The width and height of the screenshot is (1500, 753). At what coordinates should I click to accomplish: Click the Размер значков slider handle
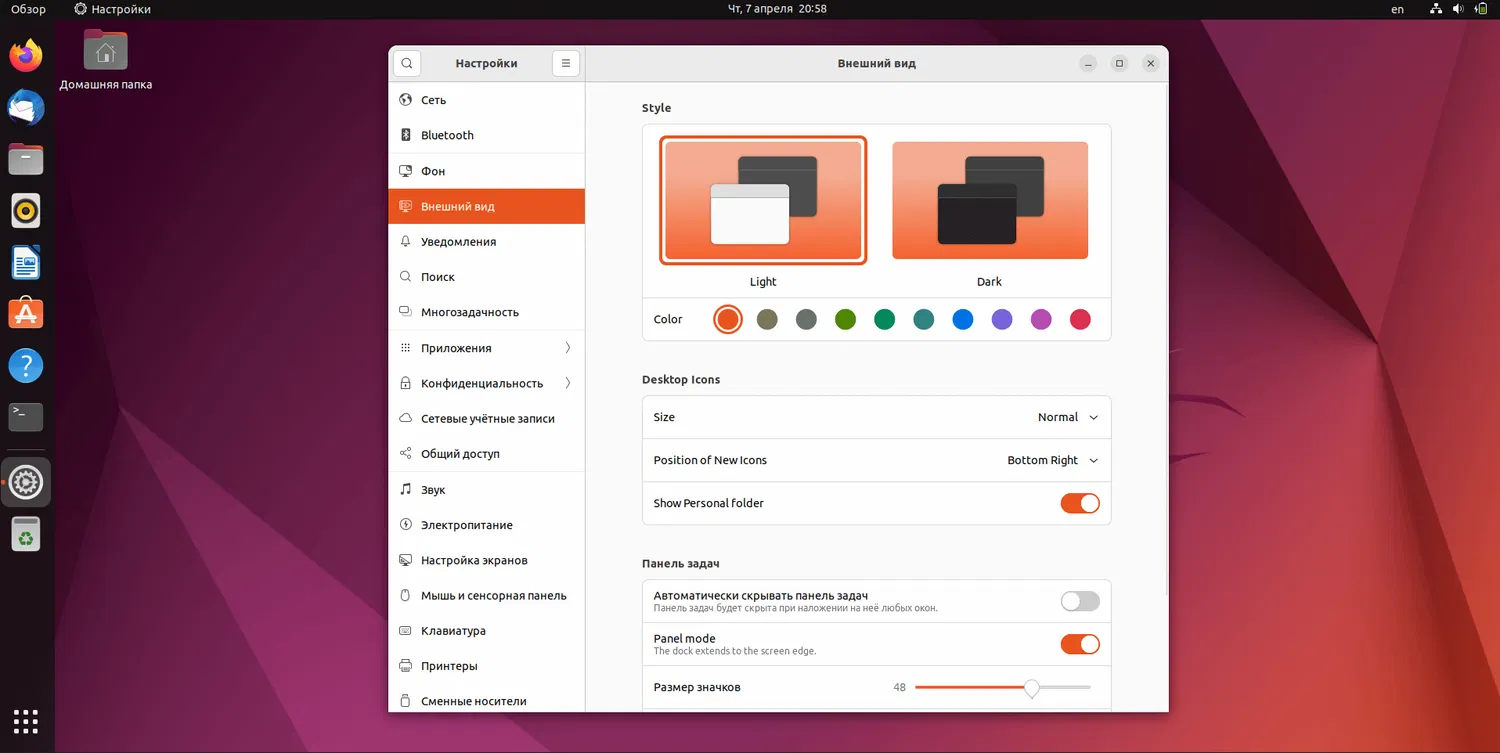[1031, 688]
